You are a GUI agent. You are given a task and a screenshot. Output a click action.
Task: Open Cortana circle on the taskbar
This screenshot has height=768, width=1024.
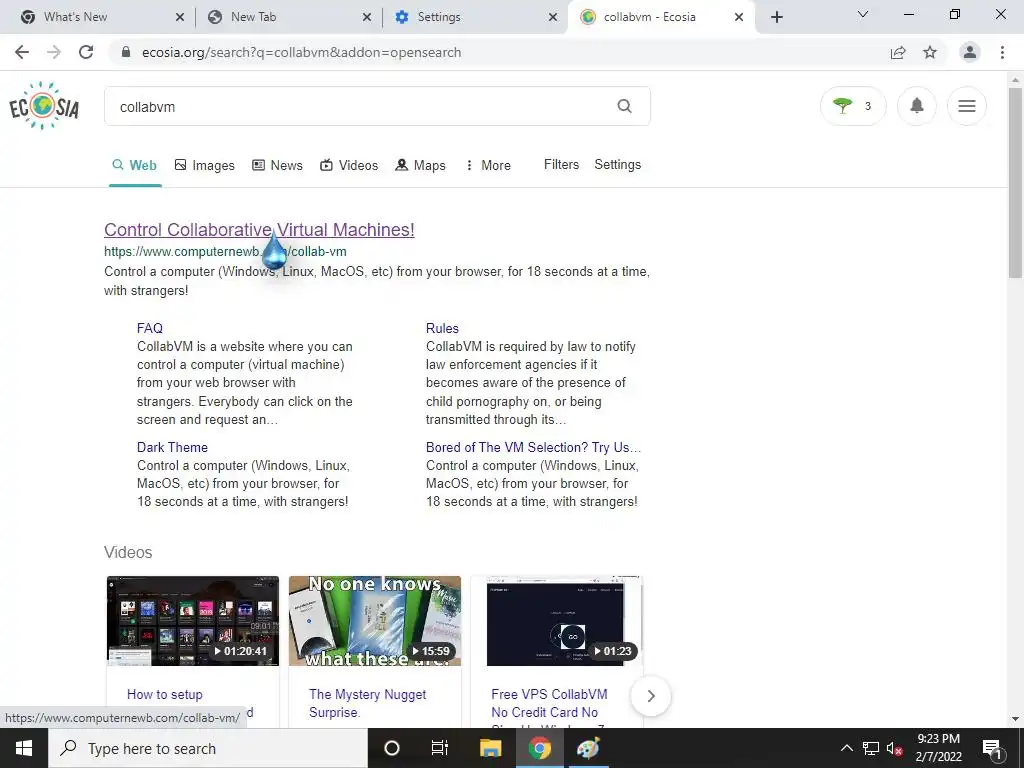392,748
